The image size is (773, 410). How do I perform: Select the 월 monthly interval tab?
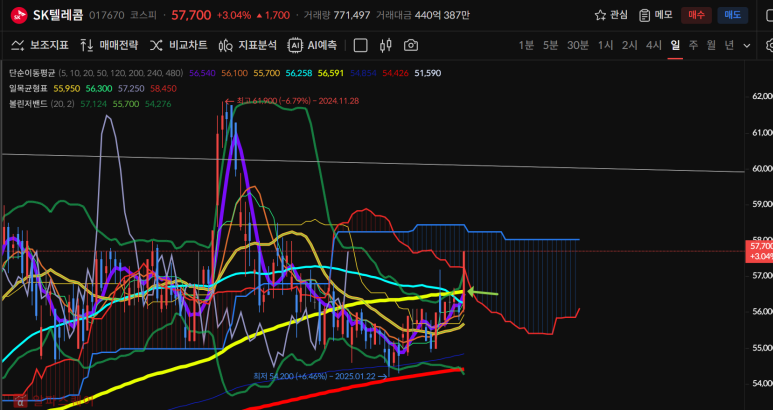click(711, 45)
